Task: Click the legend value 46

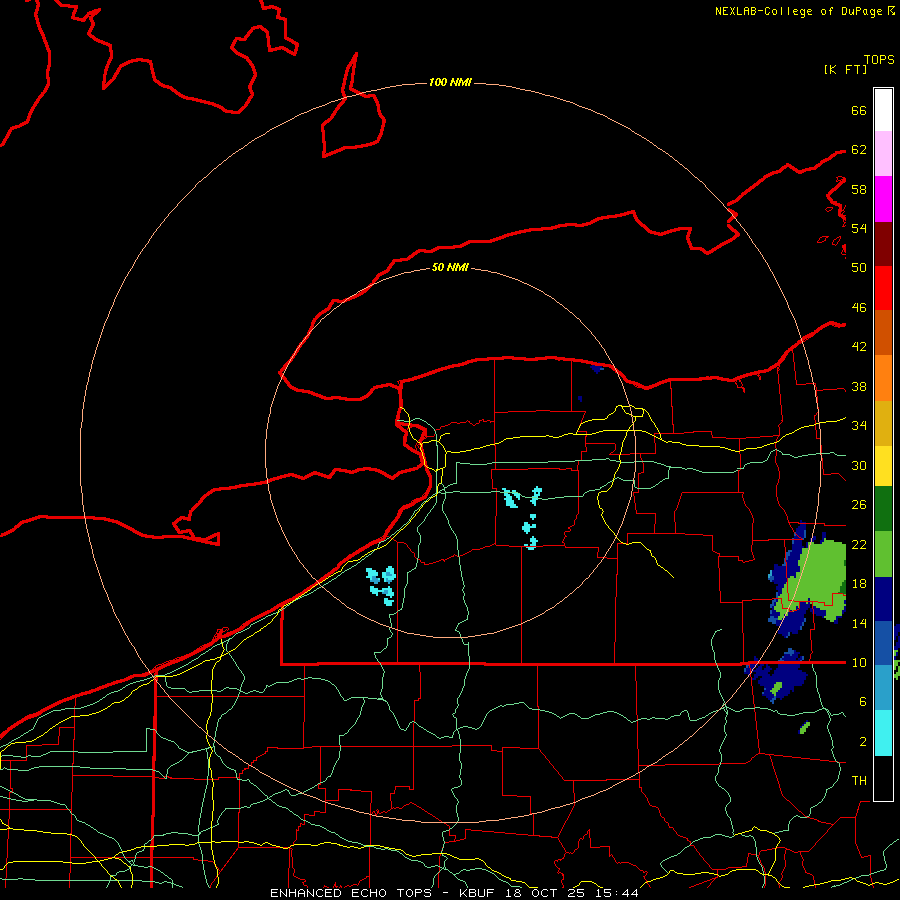Action: [x=859, y=308]
